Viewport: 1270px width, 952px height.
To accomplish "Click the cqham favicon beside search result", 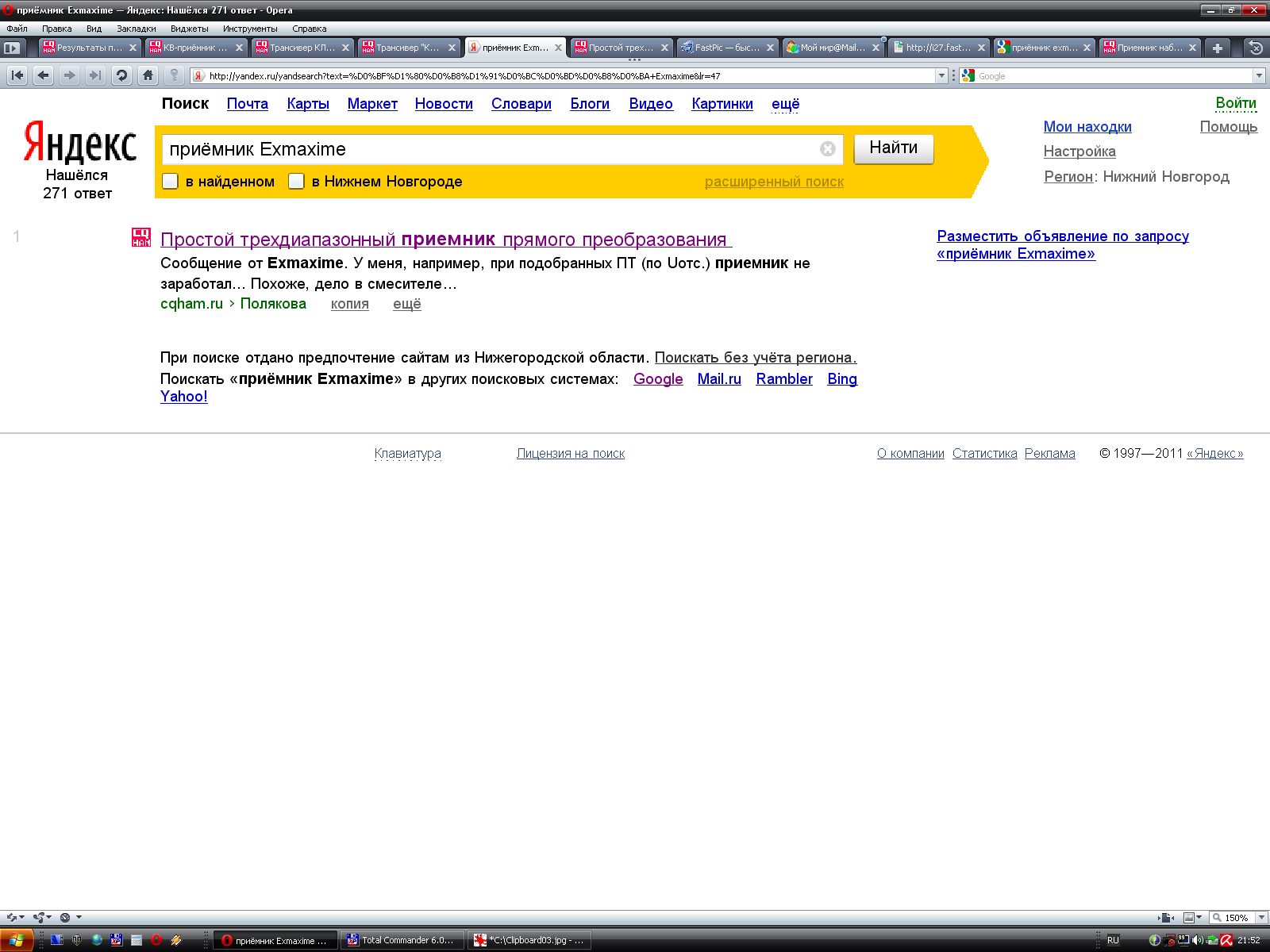I will coord(141,237).
